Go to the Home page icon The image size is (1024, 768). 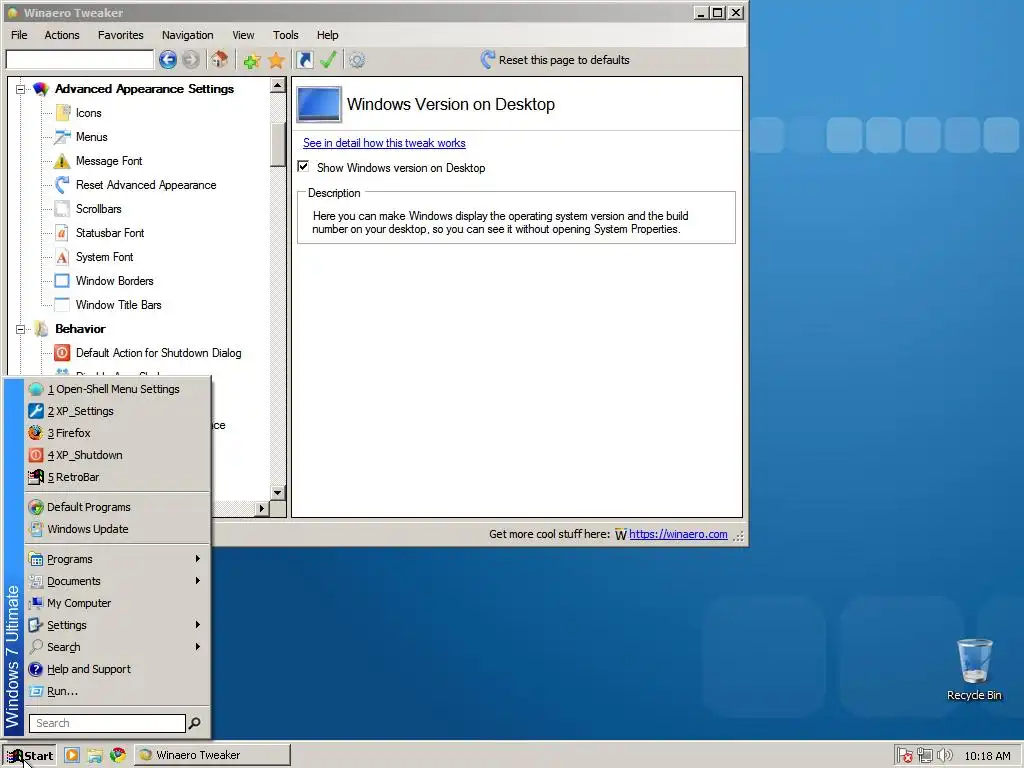pos(219,60)
